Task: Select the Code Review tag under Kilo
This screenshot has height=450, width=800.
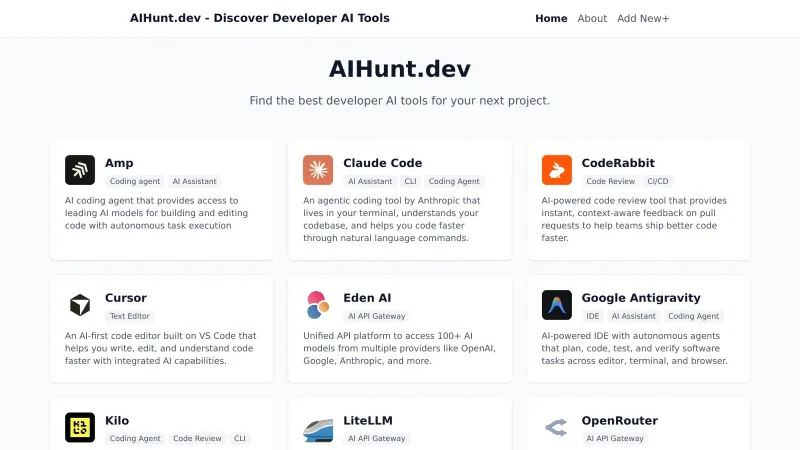Action: pos(197,438)
